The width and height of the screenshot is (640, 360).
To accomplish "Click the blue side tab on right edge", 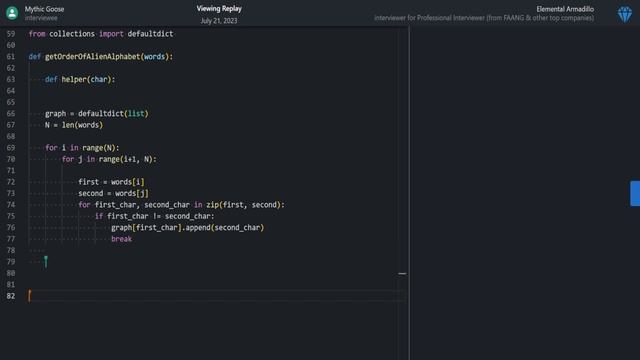I will coord(635,193).
